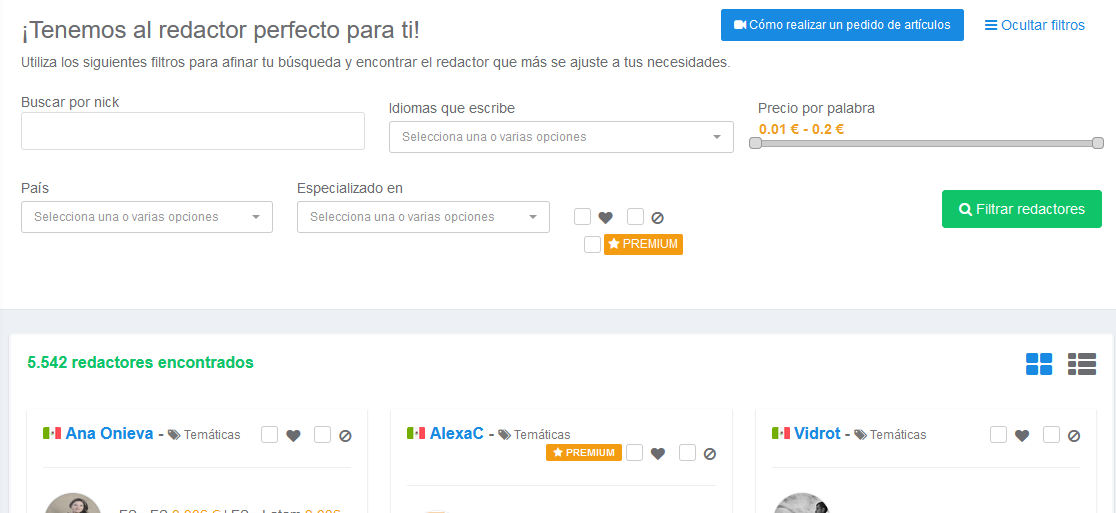Tick block checkbox on Vidrot's card
1116x513 pixels.
click(x=1051, y=434)
